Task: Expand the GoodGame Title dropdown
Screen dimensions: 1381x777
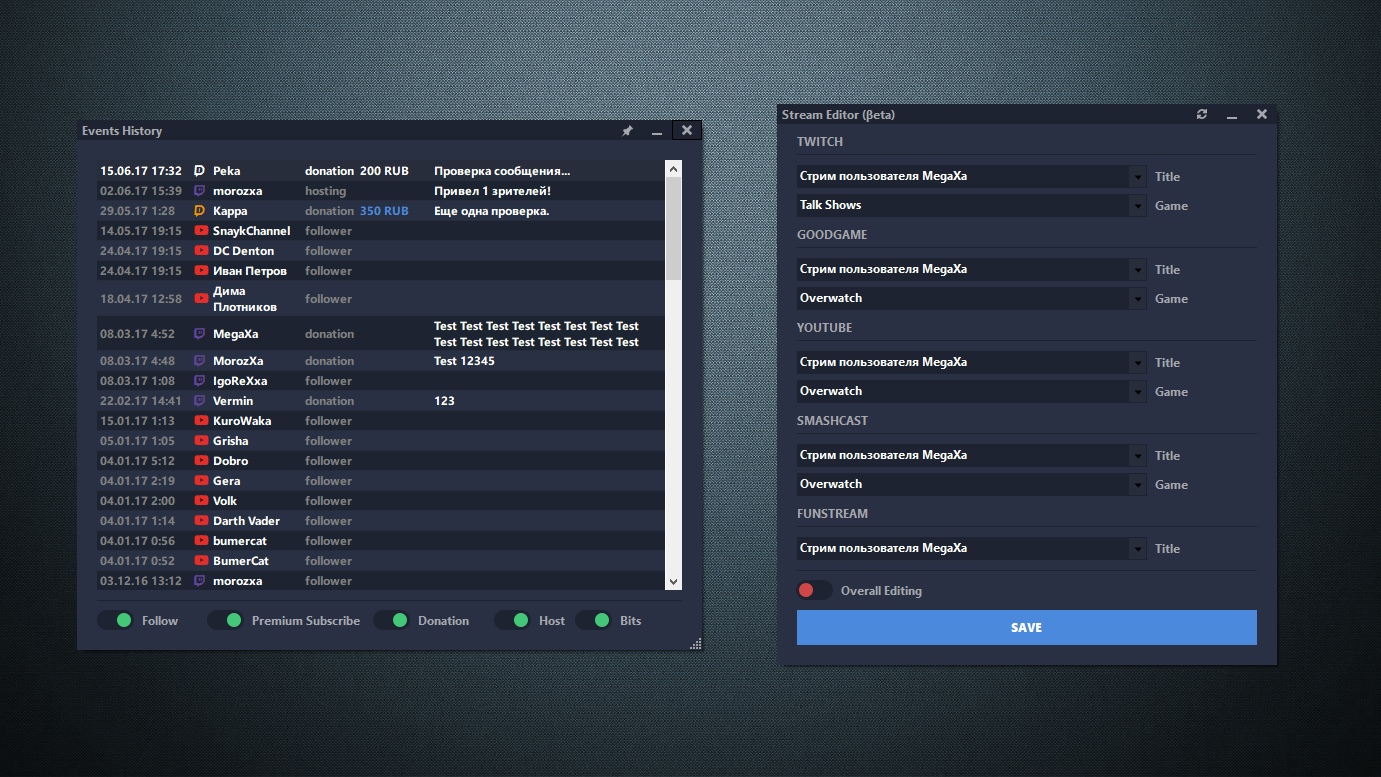Action: [x=1137, y=270]
